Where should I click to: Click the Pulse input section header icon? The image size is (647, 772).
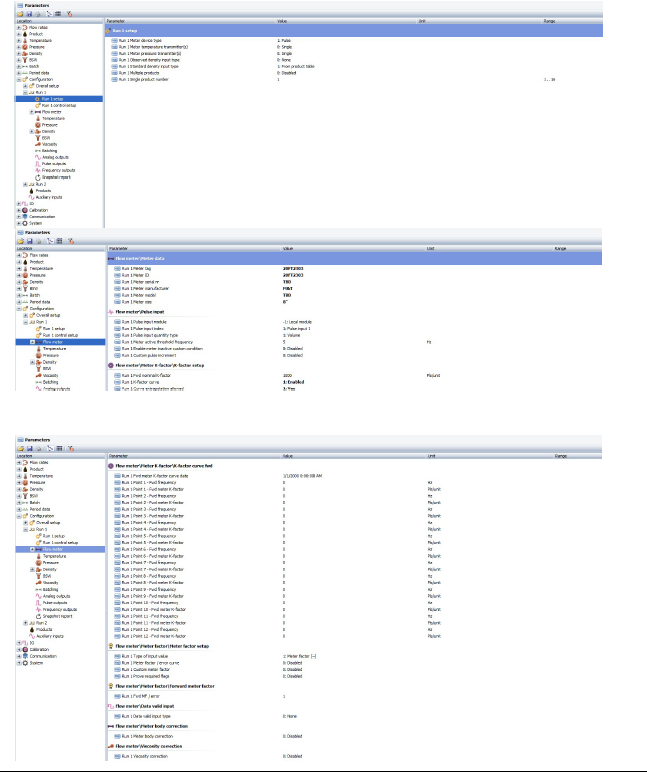[111, 312]
